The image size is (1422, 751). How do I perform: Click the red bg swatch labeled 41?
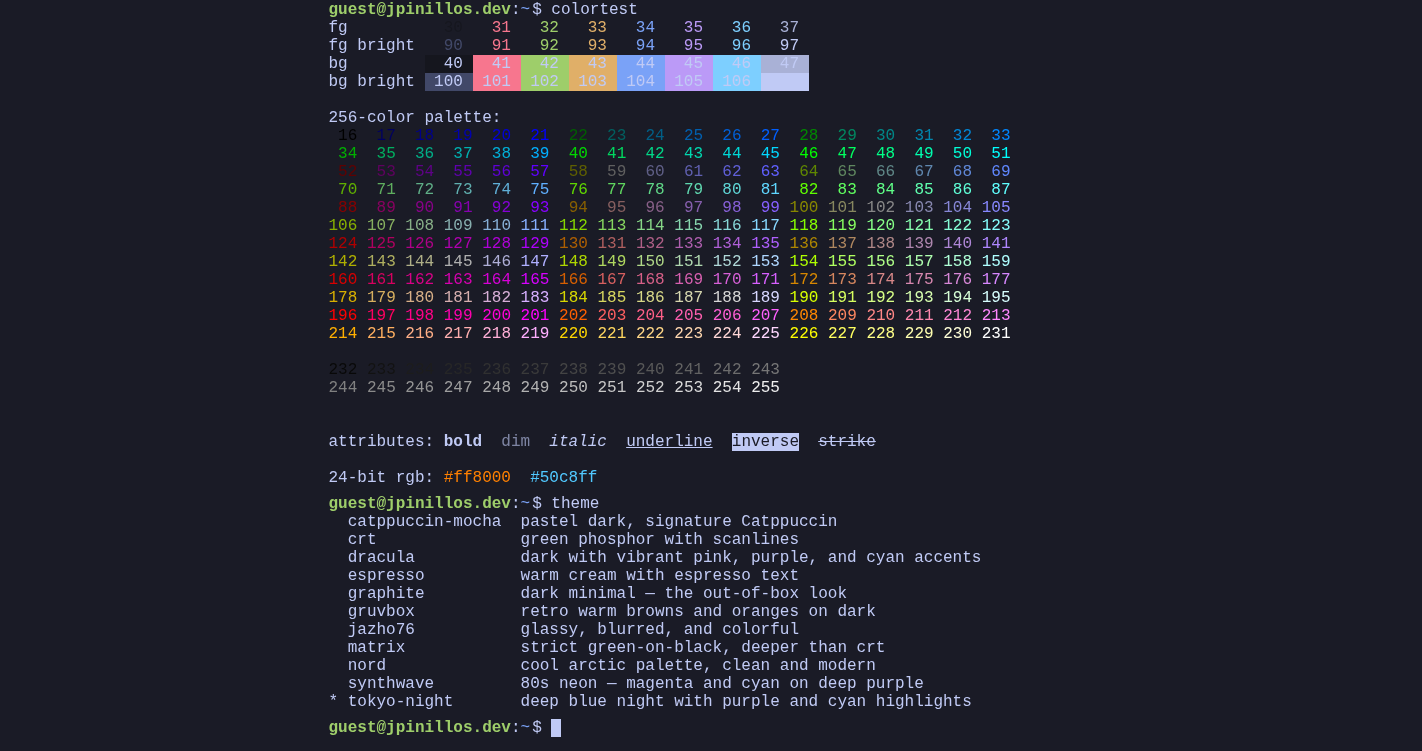497,64
